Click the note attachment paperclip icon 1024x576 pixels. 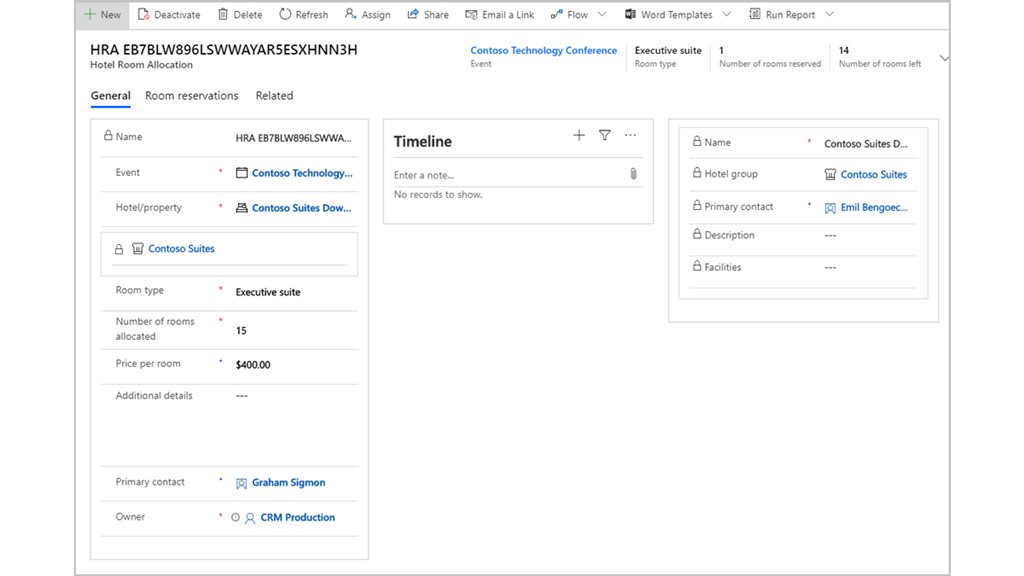[633, 174]
